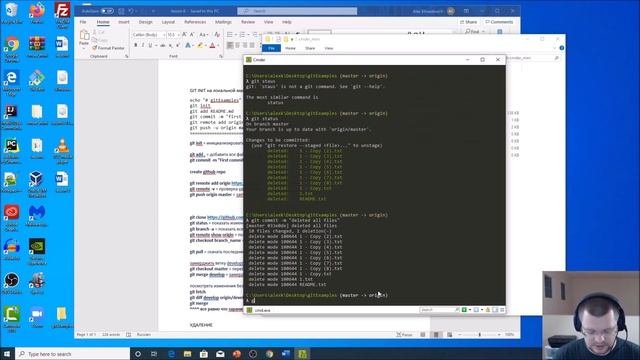Viewport: 640px width, 360px height.
Task: Click the Share button in Word
Action: [469, 22]
